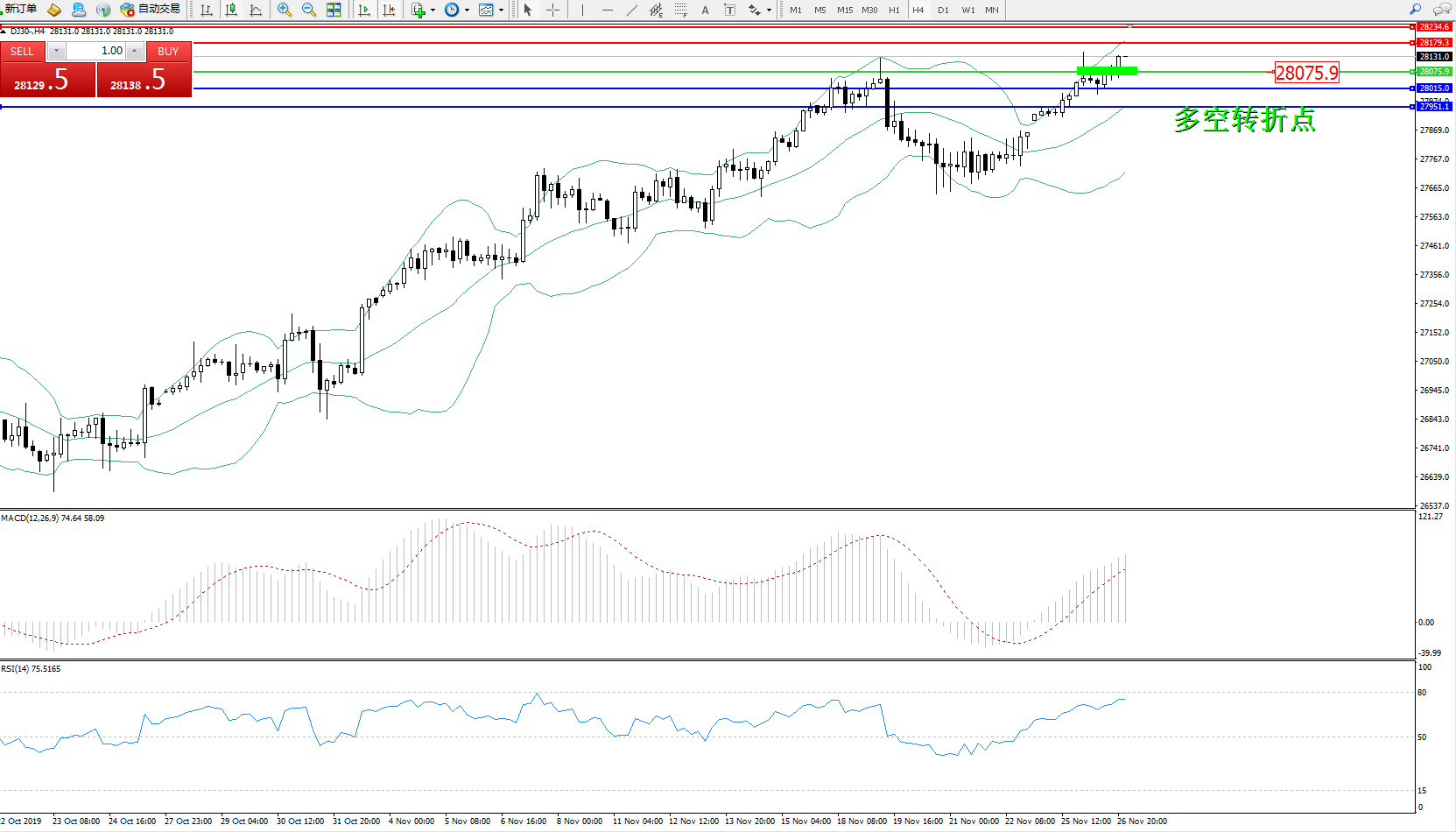
Task: Select the Text (A) drawing tool
Action: [x=705, y=10]
